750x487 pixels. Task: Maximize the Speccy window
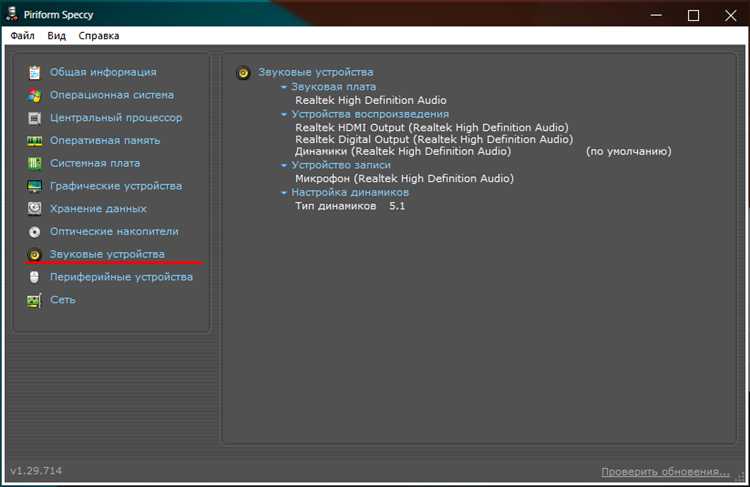pos(693,15)
